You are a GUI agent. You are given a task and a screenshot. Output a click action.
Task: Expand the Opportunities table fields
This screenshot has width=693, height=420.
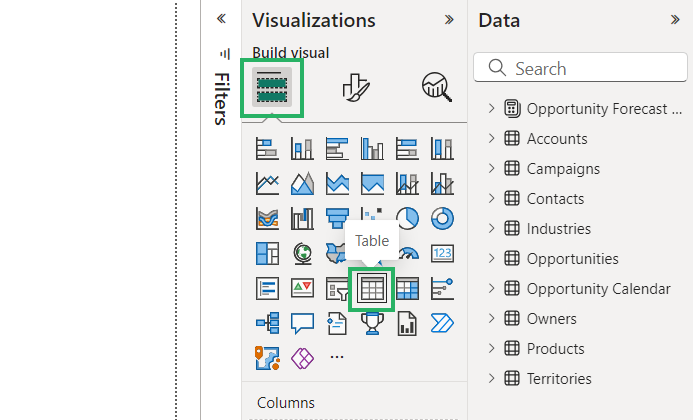[x=491, y=259]
